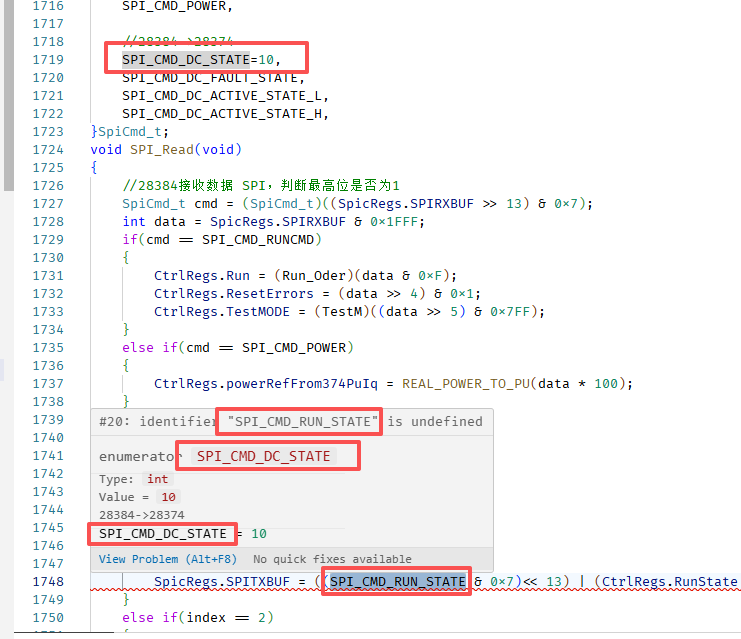The image size is (741, 639).
Task: Click SPI_CMD_POWER in the else-if condition
Action: tap(294, 348)
